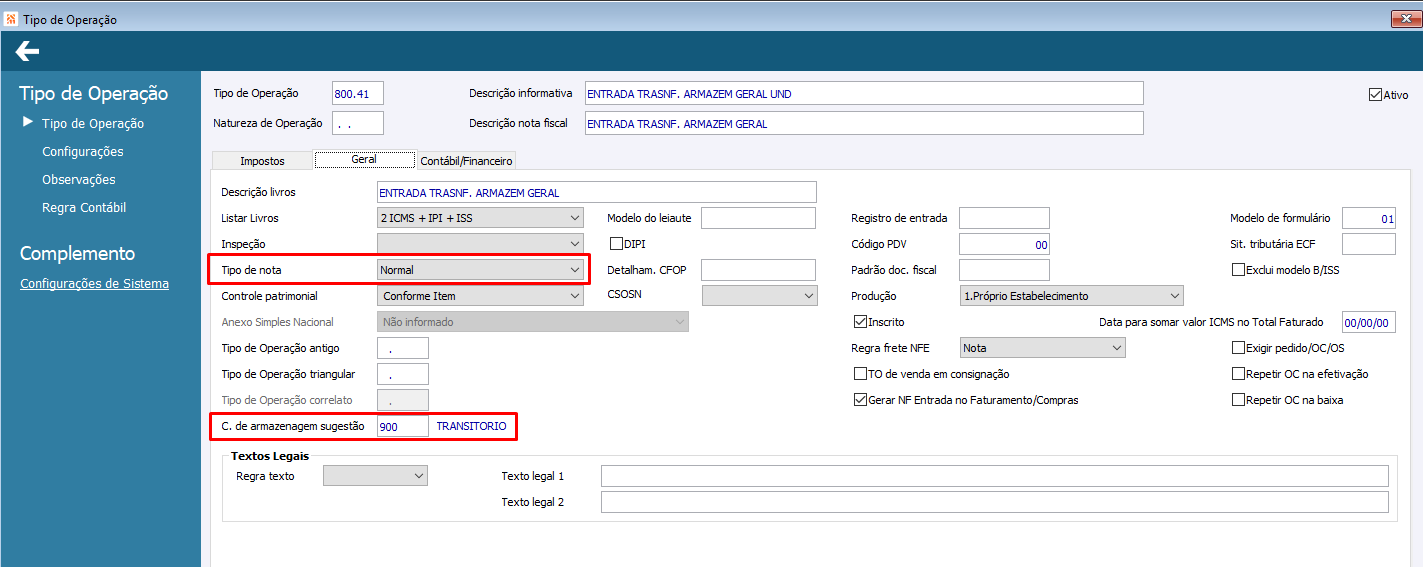Click the Tipo de Operação triangular field
The height and width of the screenshot is (567, 1423).
403,374
